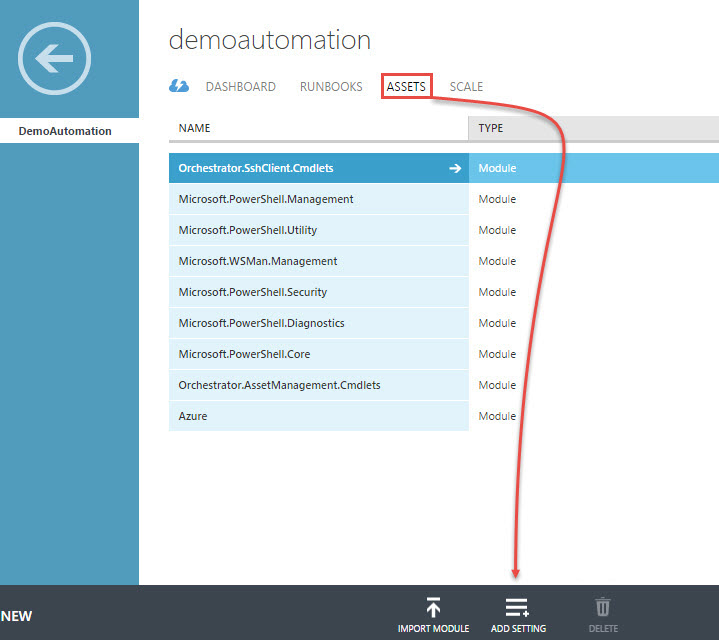Click the IMPORT MODULE label
Viewport: 719px width, 640px height.
pyautogui.click(x=433, y=629)
